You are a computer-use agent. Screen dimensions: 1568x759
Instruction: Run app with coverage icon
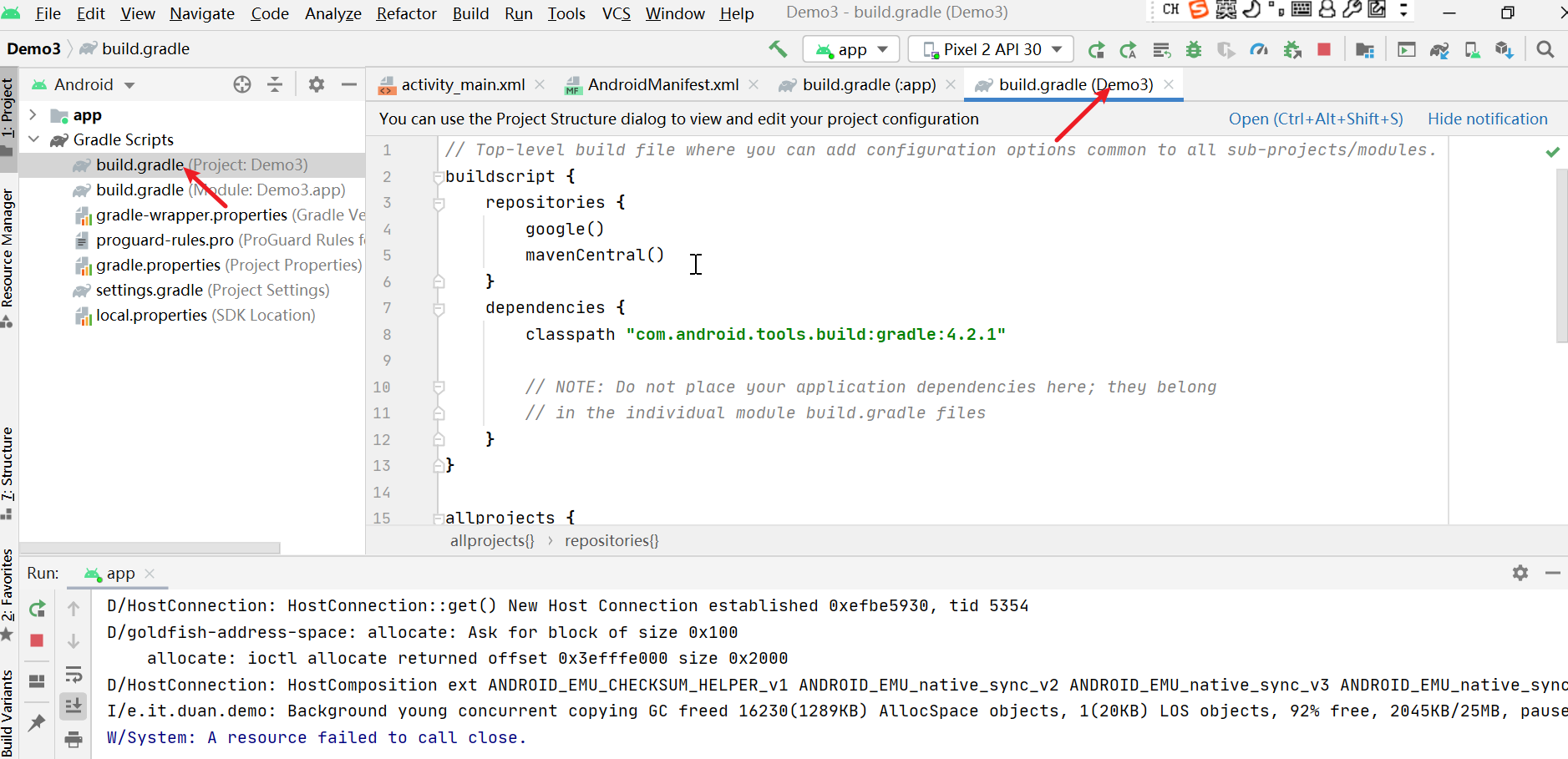[1225, 50]
